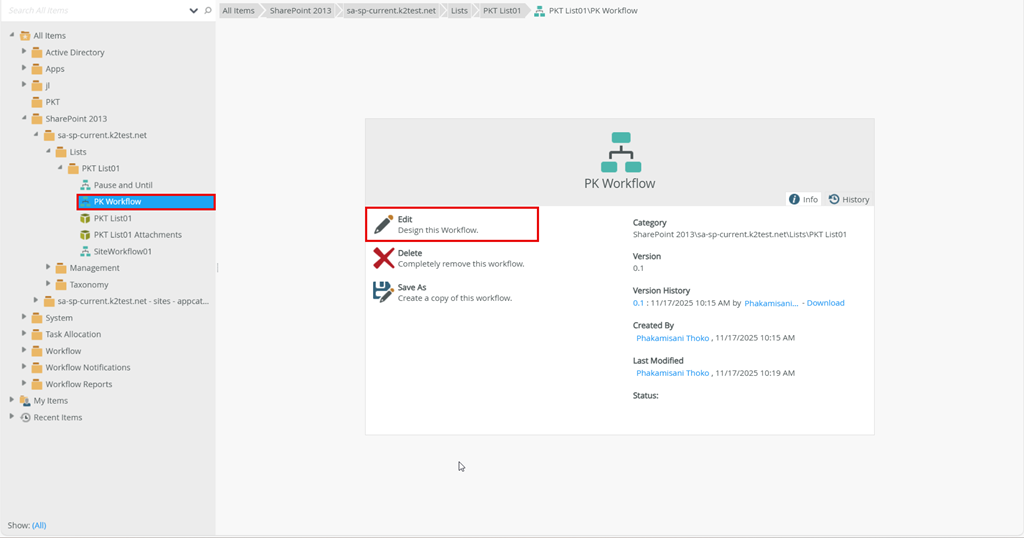The width and height of the screenshot is (1024, 538).
Task: Click the Workflow Notifications folder icon
Action: click(x=37, y=368)
